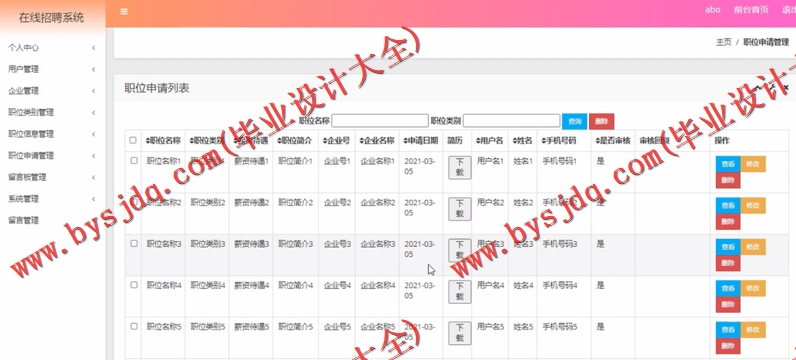The image size is (796, 360).
Task: Go to 前台首页 in the header
Action: click(x=751, y=10)
